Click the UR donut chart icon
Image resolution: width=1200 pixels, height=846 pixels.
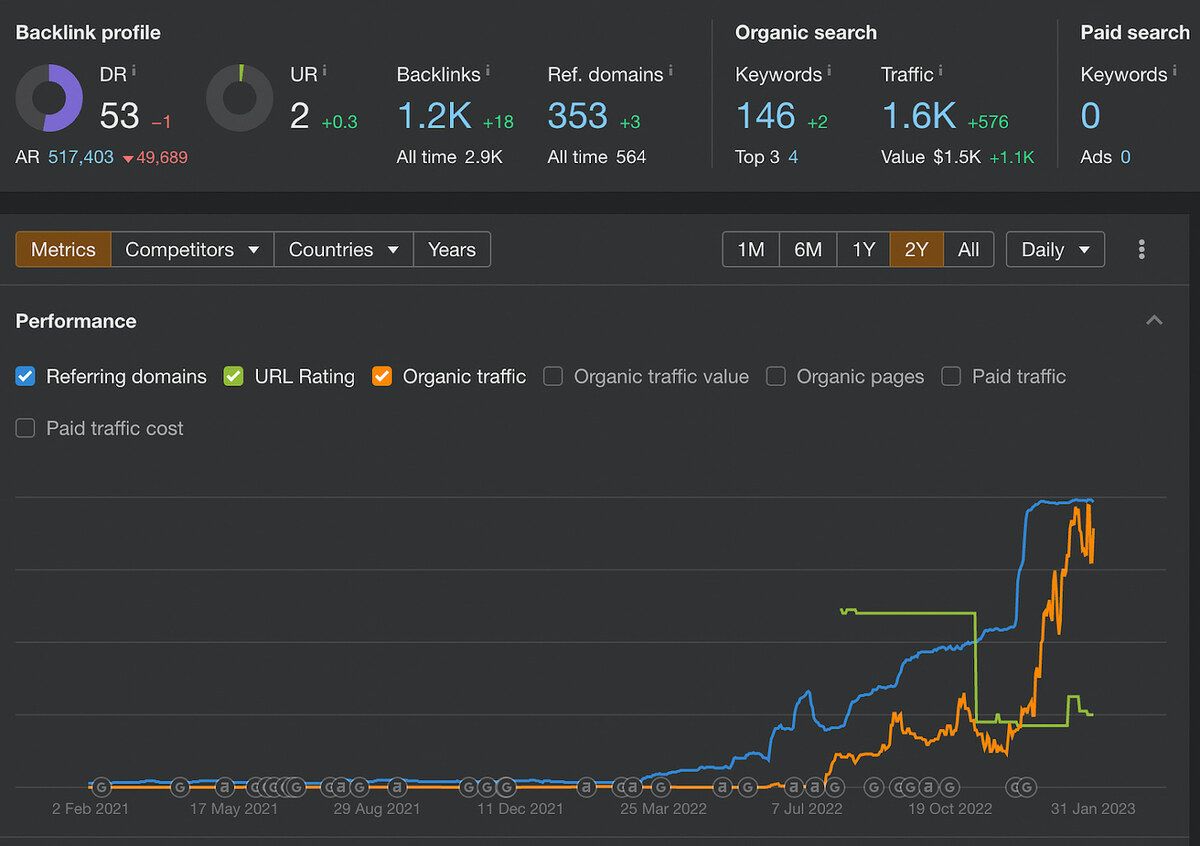tap(239, 98)
